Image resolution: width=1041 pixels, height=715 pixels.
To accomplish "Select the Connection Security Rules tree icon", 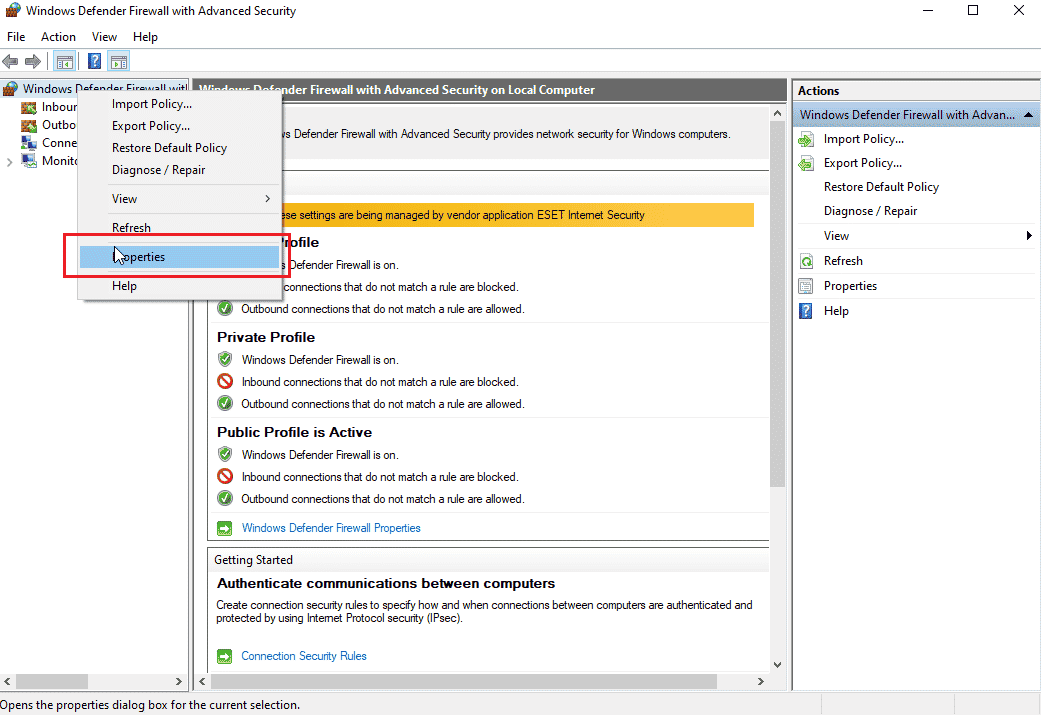I will pyautogui.click(x=29, y=143).
